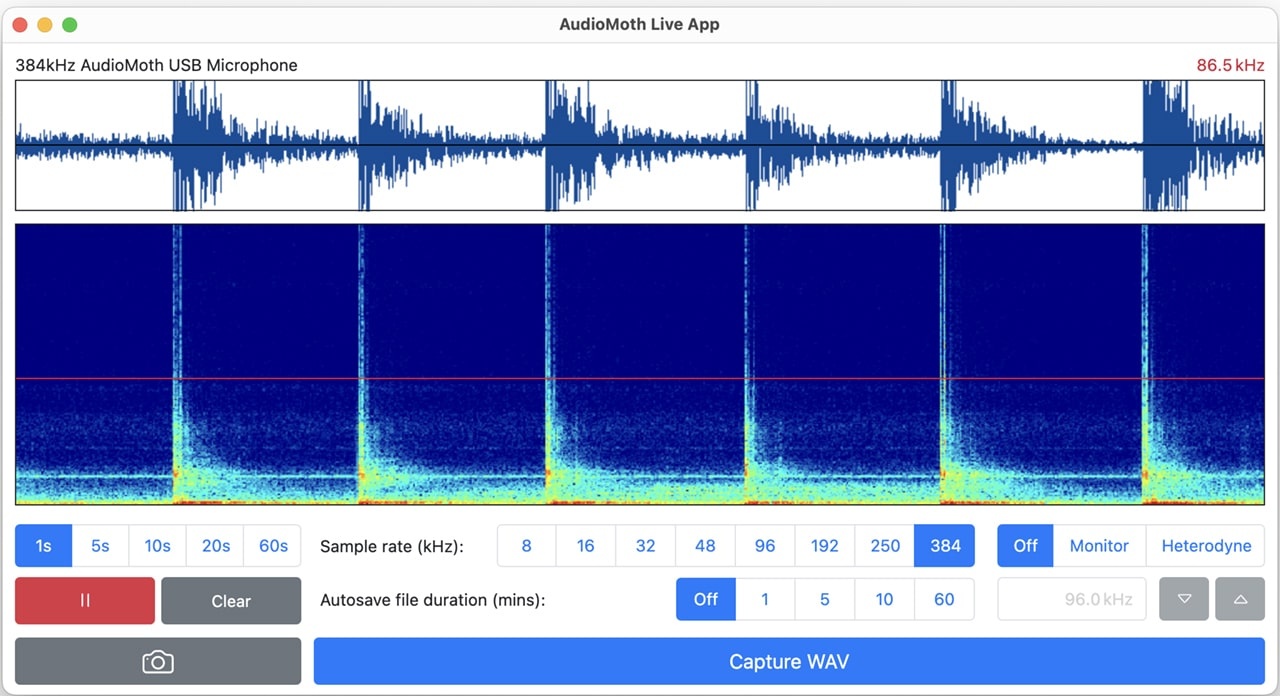The image size is (1280, 696).
Task: Set autosave duration to 10 minutes
Action: coord(885,599)
